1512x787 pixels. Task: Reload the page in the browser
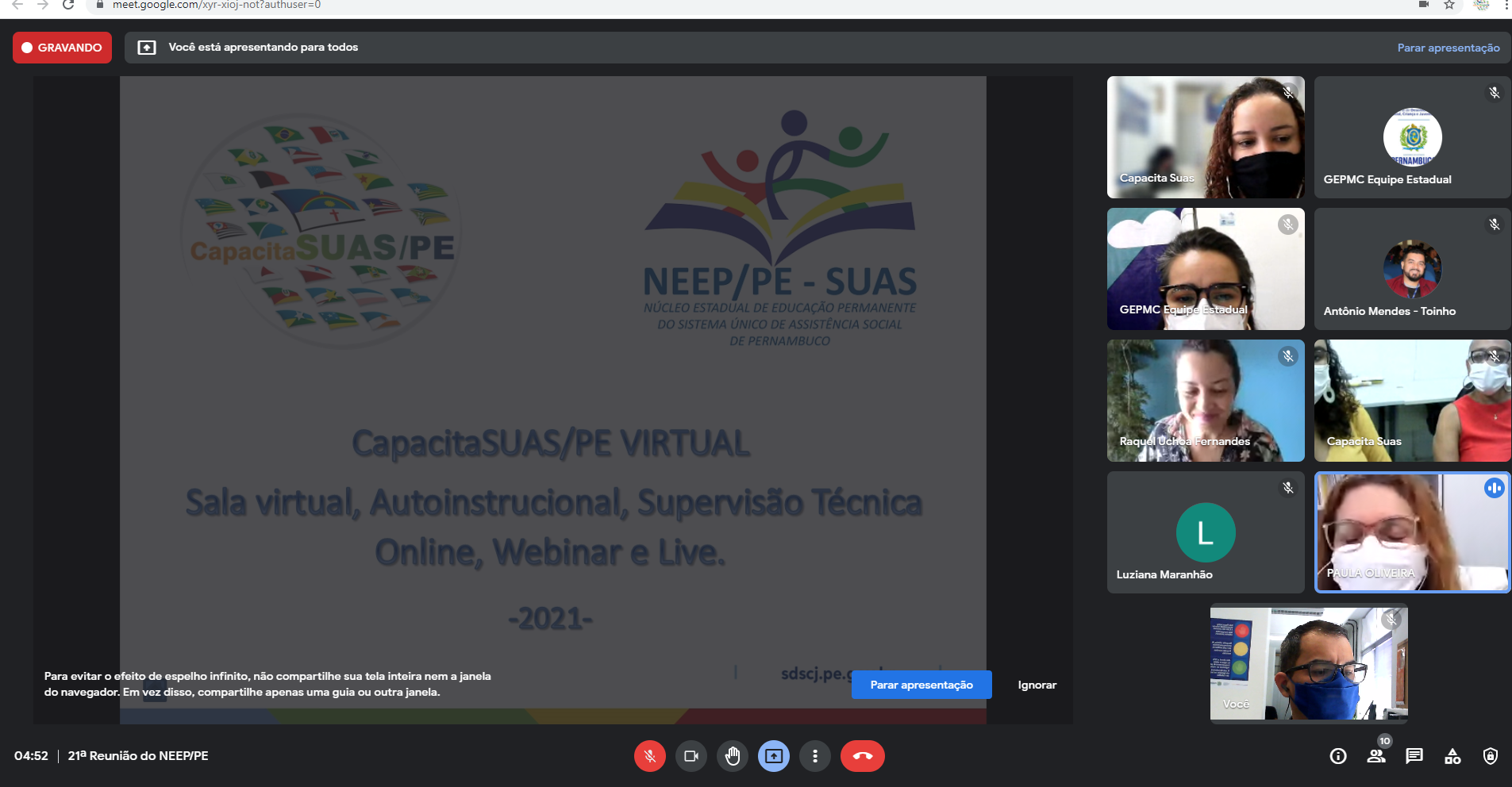pyautogui.click(x=68, y=5)
